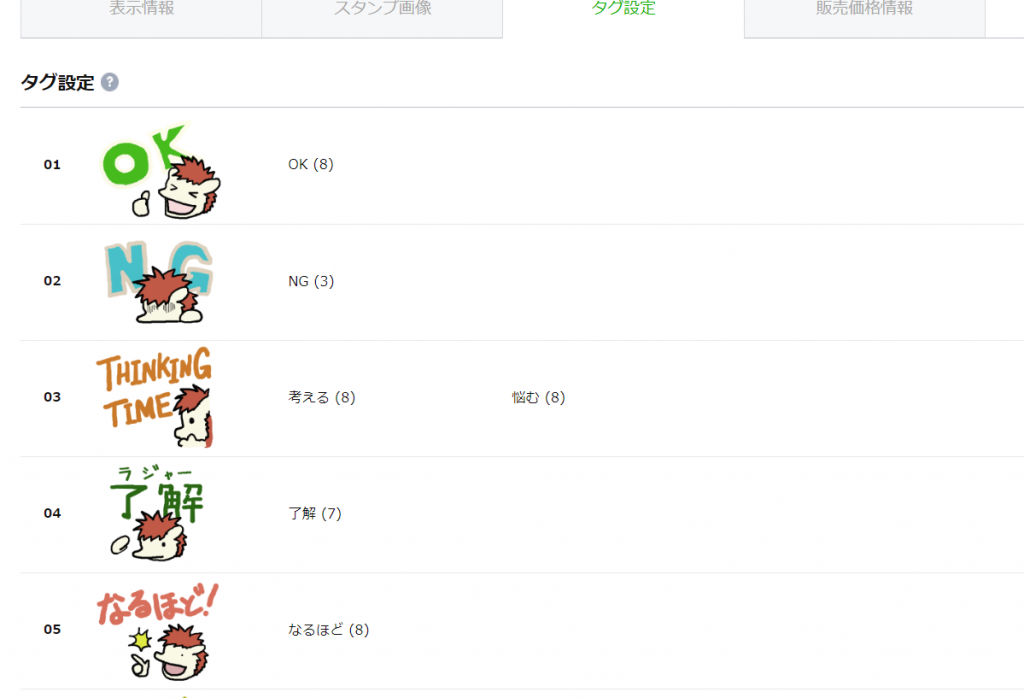
Task: Choose the 悩む (8) tag
Action: 538,397
